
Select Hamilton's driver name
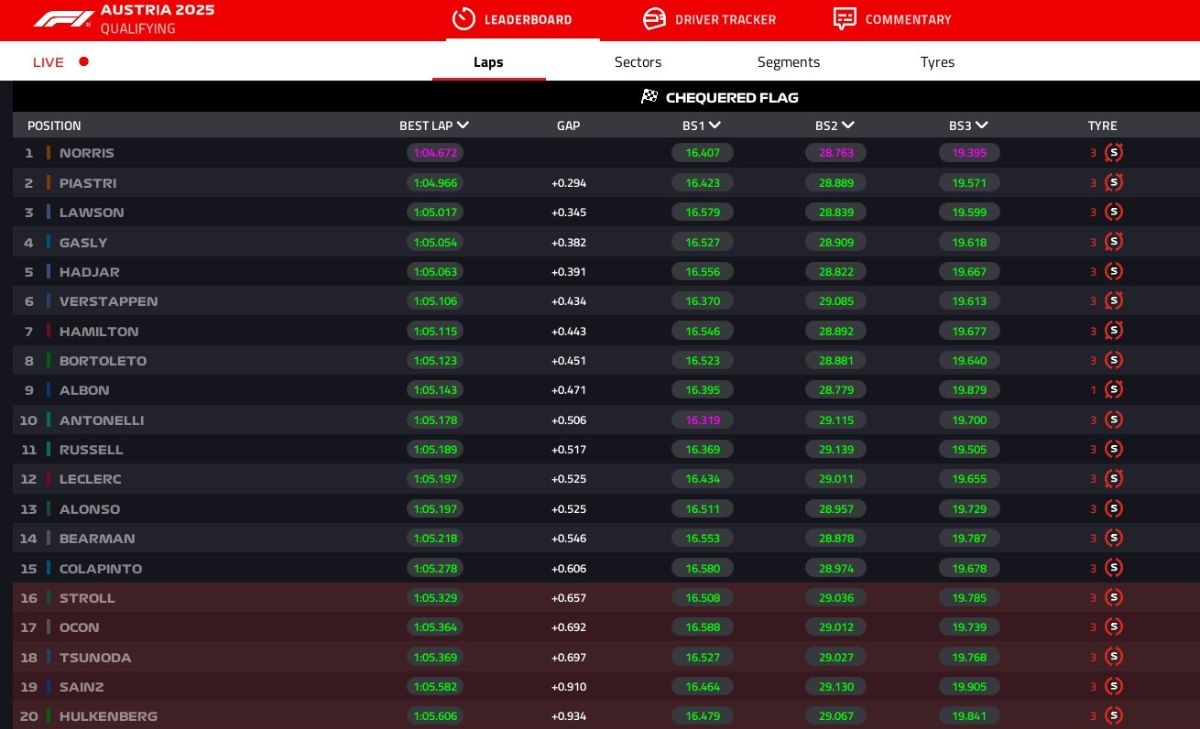pyautogui.click(x=99, y=331)
